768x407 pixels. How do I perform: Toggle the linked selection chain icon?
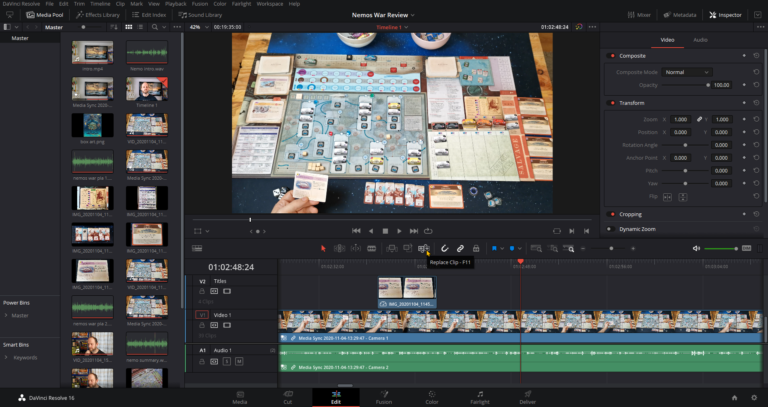point(460,248)
